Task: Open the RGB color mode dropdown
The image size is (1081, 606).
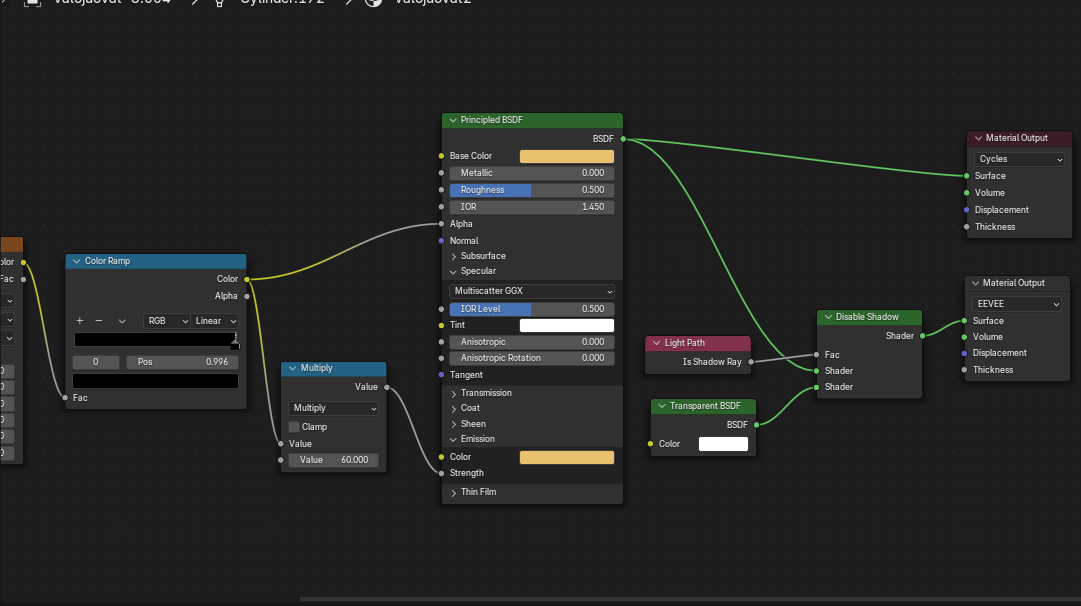Action: [x=166, y=321]
